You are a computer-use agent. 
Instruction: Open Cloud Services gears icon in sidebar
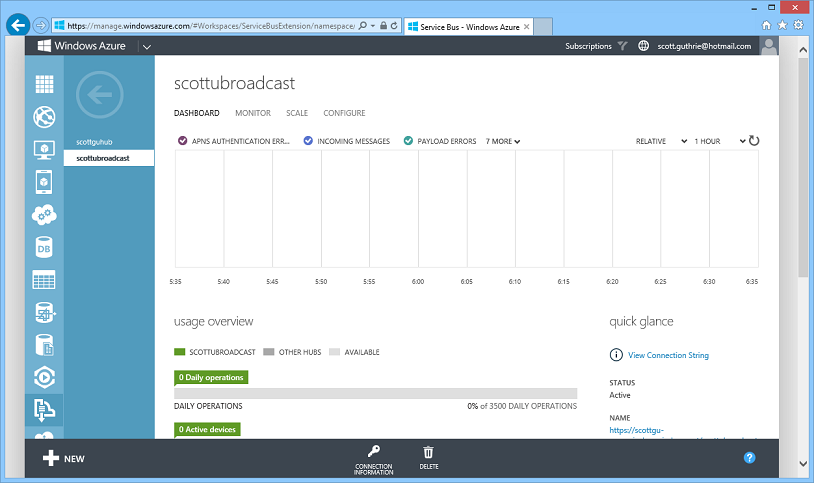[44, 214]
